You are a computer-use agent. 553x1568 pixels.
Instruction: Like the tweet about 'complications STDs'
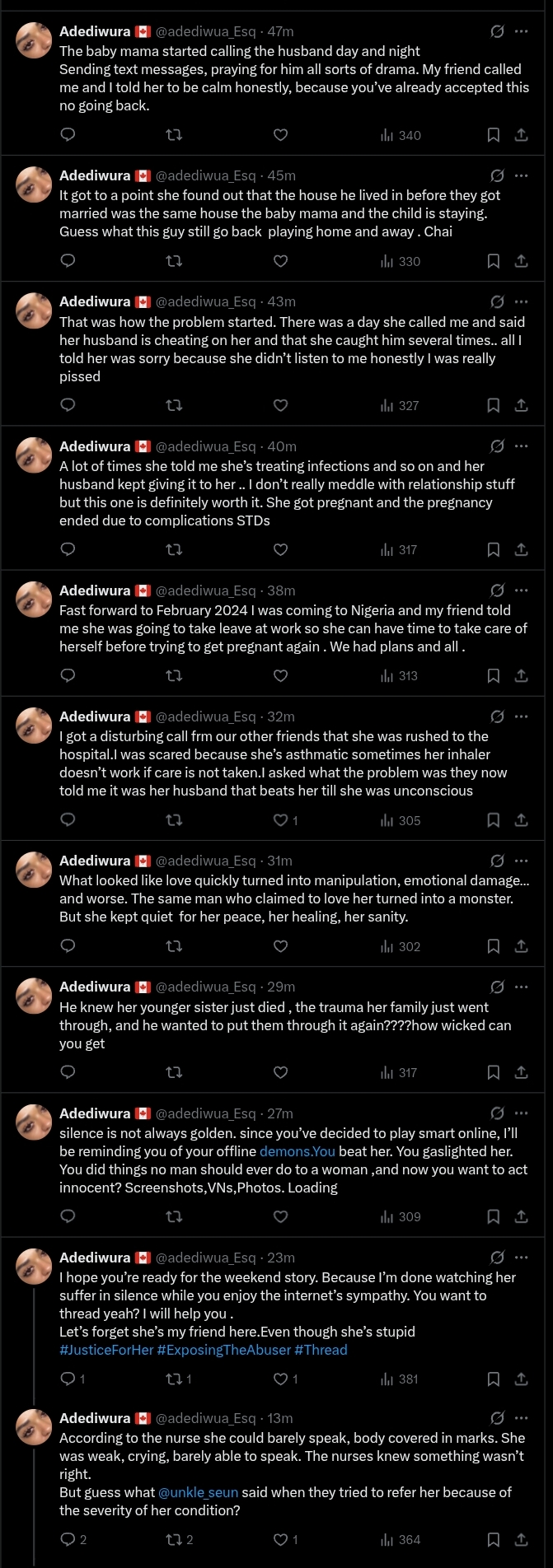280,549
